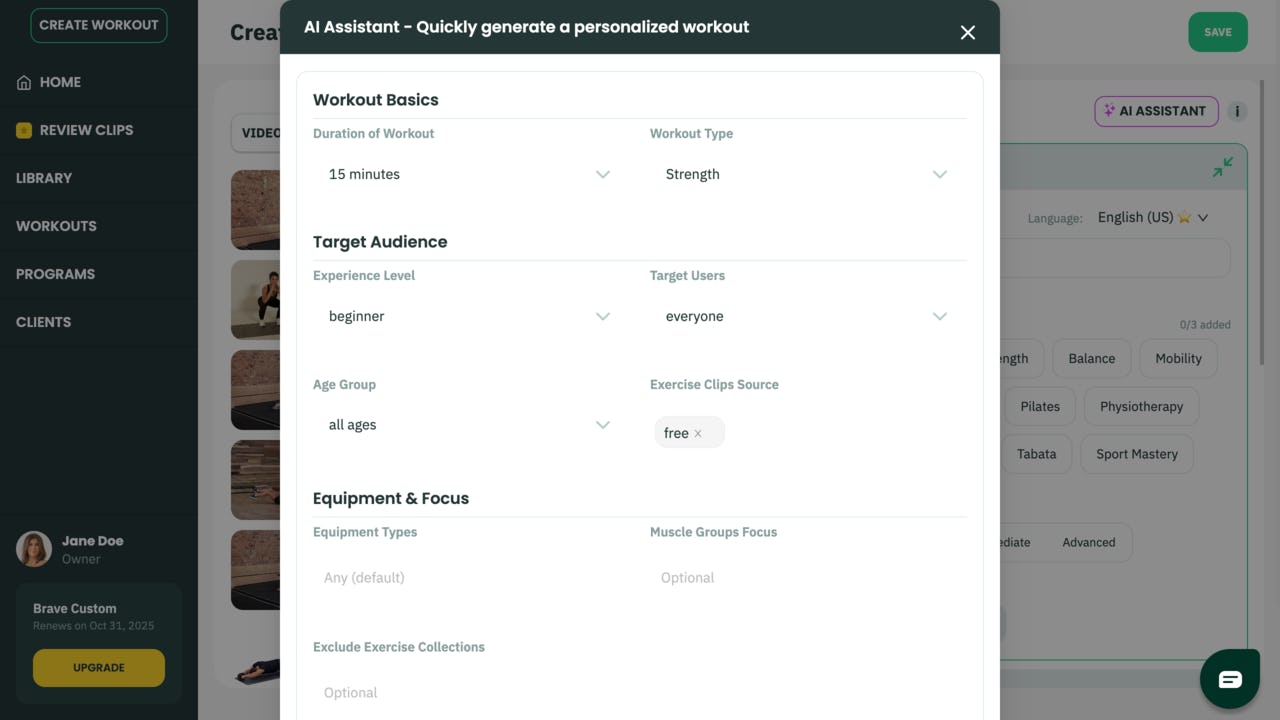The height and width of the screenshot is (720, 1280).
Task: Click the info icon beside AI Assistant
Action: pos(1237,111)
